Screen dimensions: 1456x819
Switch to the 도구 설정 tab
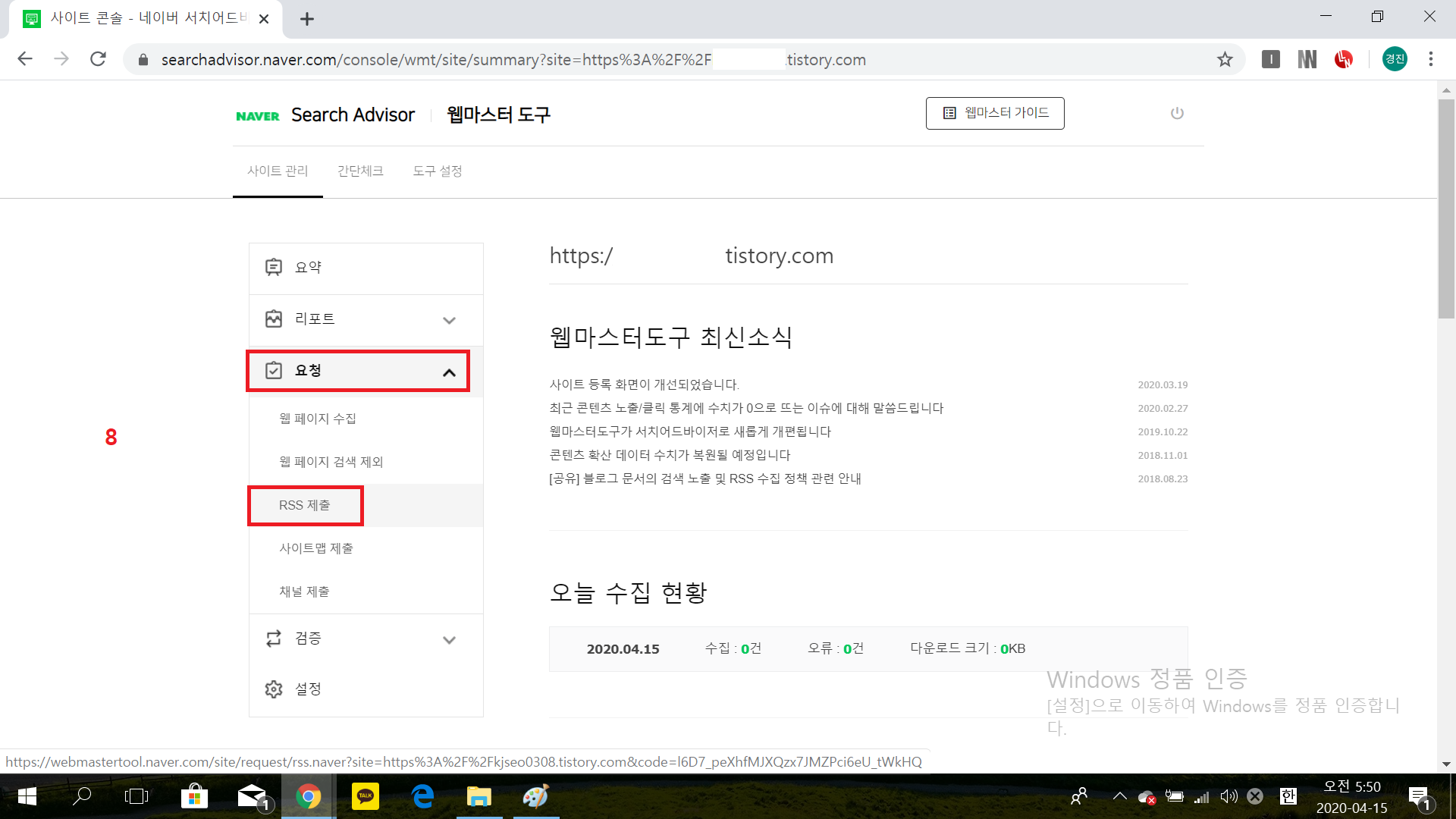pos(438,171)
